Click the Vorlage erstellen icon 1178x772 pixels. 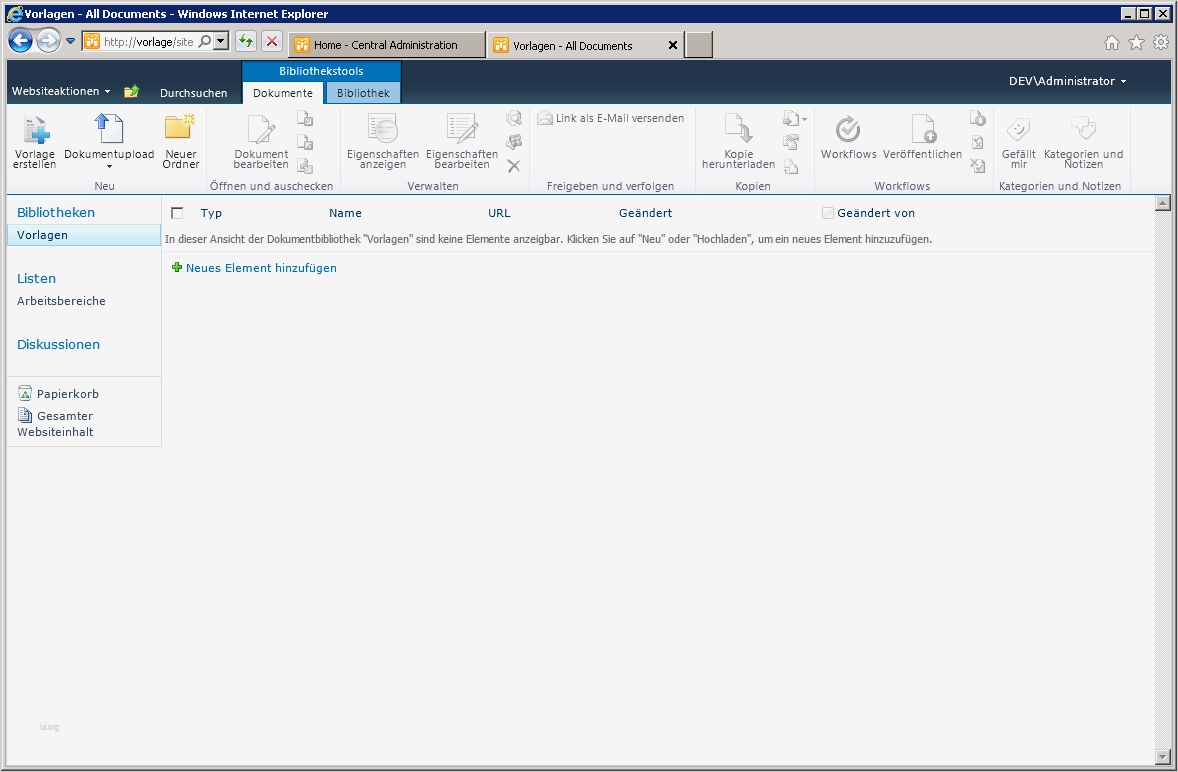pos(35,129)
